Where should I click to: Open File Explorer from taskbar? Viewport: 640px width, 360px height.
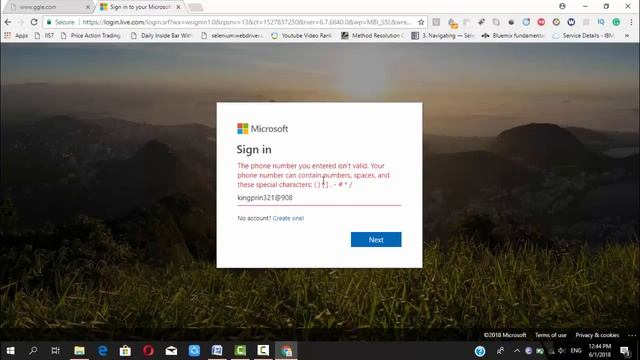[79, 351]
